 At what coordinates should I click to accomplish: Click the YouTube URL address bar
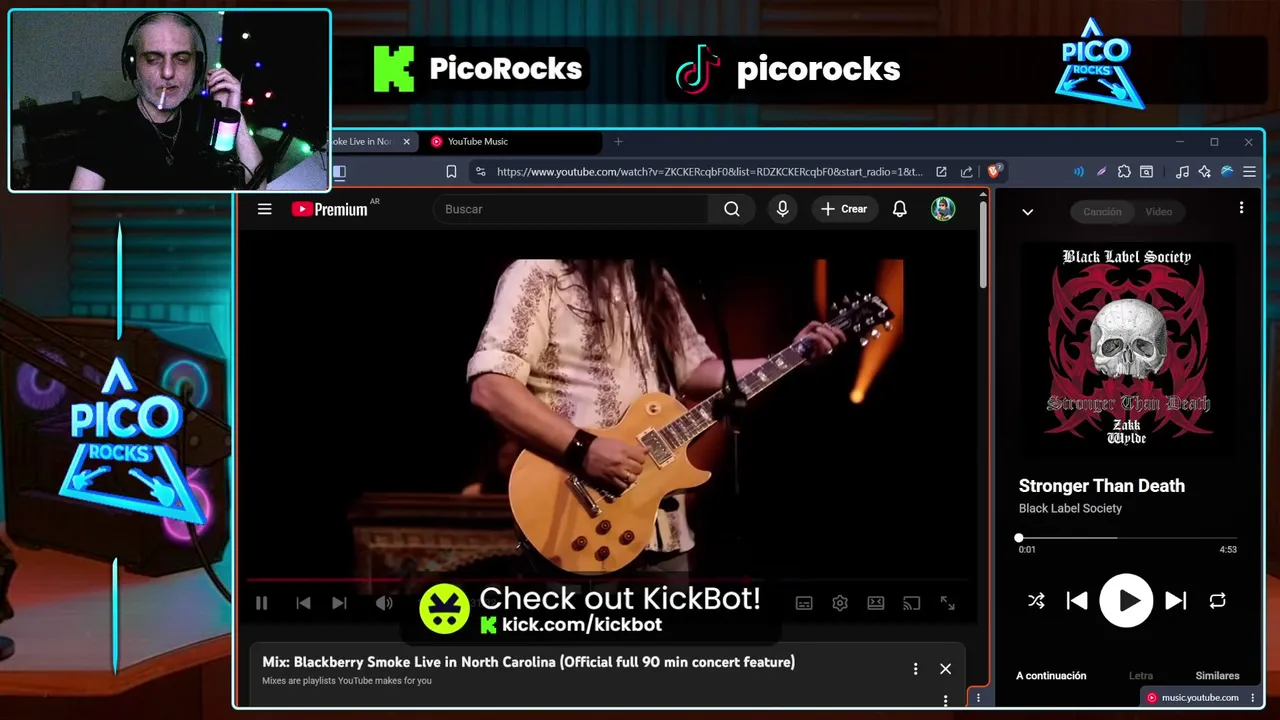point(709,172)
